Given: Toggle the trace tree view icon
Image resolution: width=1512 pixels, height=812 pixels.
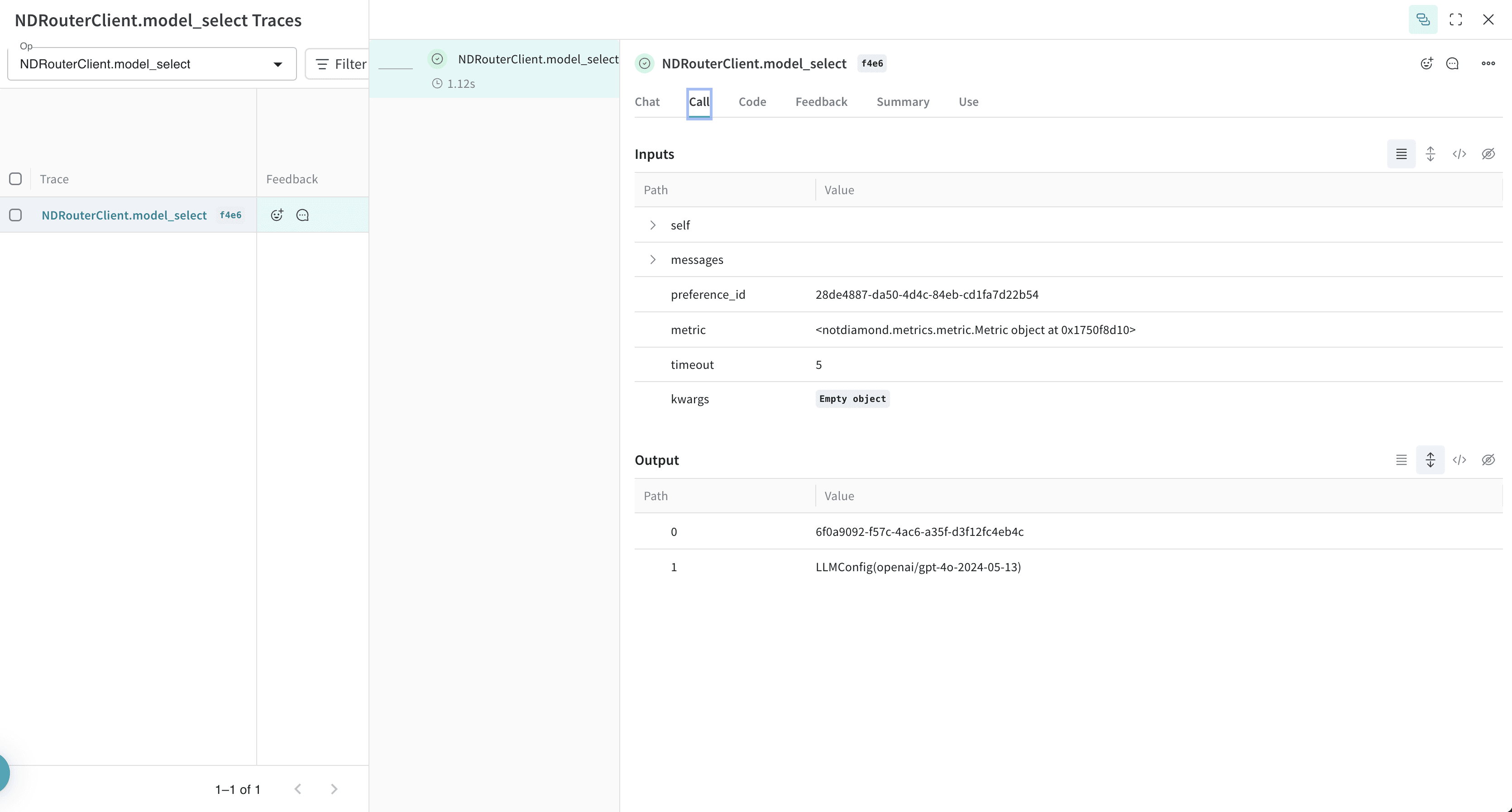Looking at the screenshot, I should click(x=1423, y=19).
